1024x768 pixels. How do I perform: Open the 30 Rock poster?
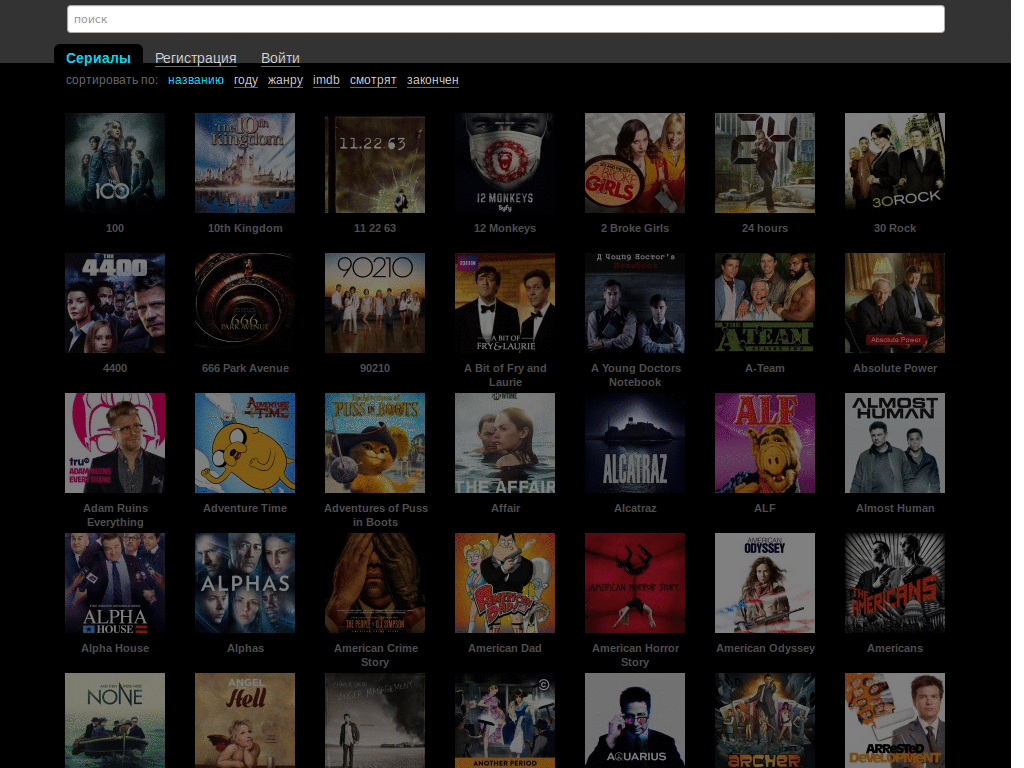[895, 163]
